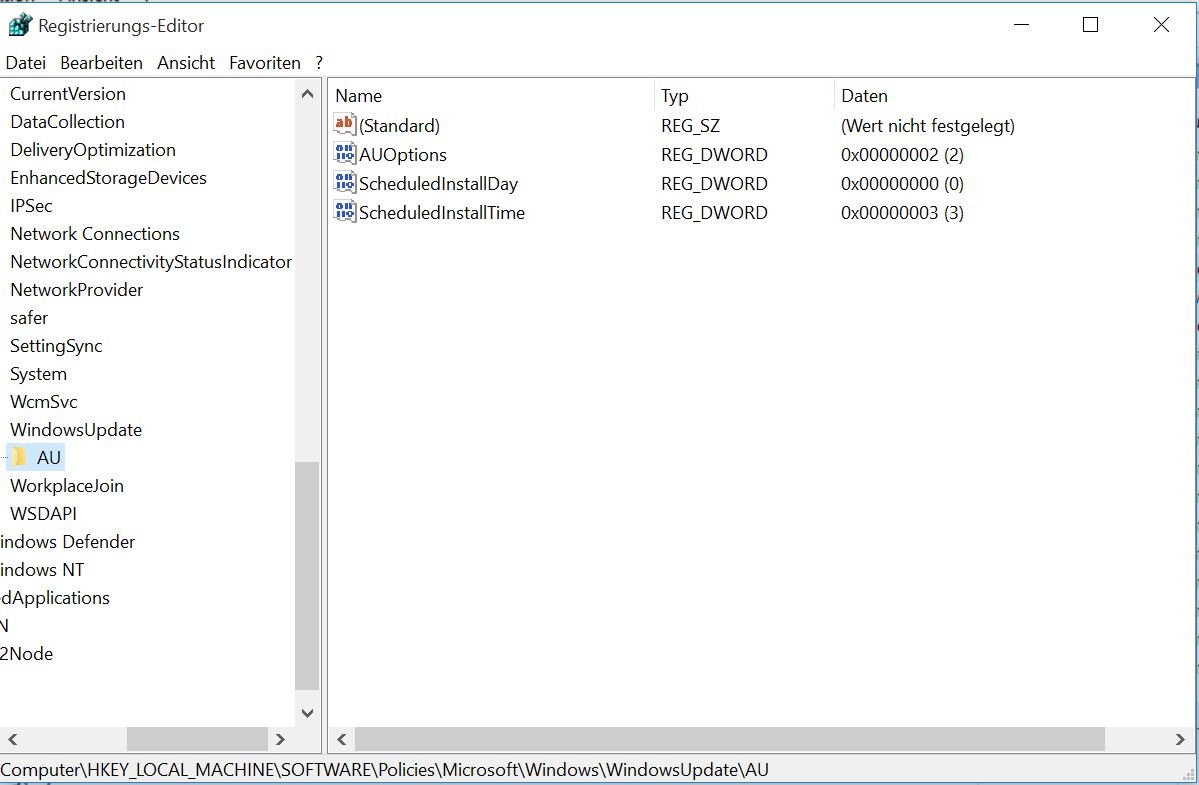The image size is (1199, 785).
Task: Open the ? help menu
Action: click(319, 63)
